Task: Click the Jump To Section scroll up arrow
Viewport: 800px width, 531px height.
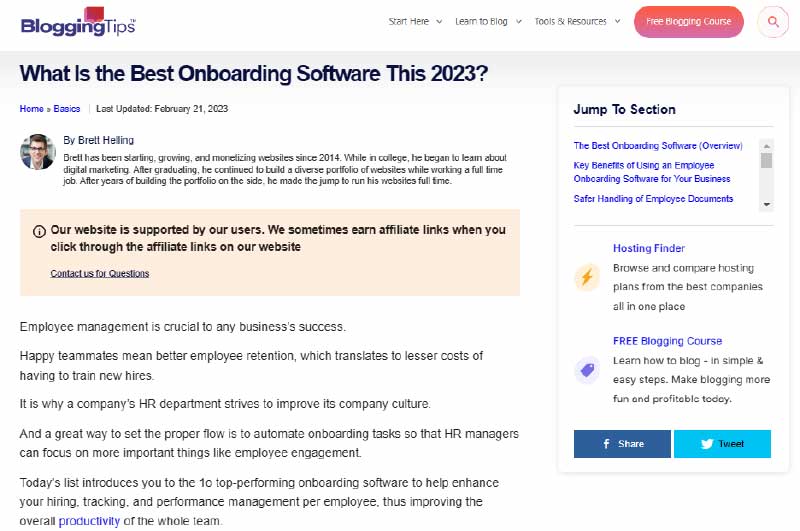Action: coord(766,146)
